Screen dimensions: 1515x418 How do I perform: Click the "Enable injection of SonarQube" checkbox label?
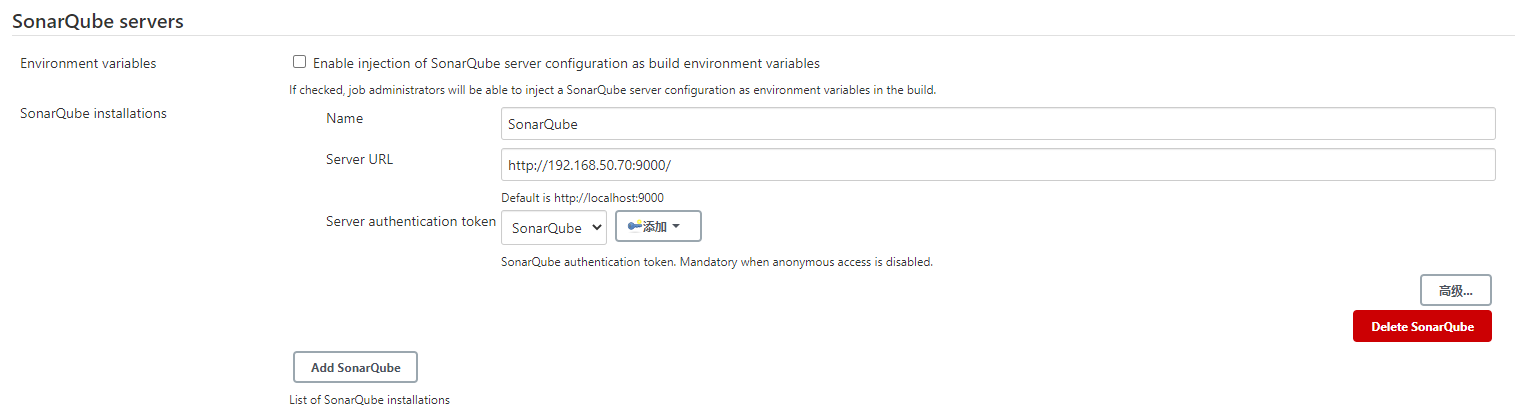566,63
